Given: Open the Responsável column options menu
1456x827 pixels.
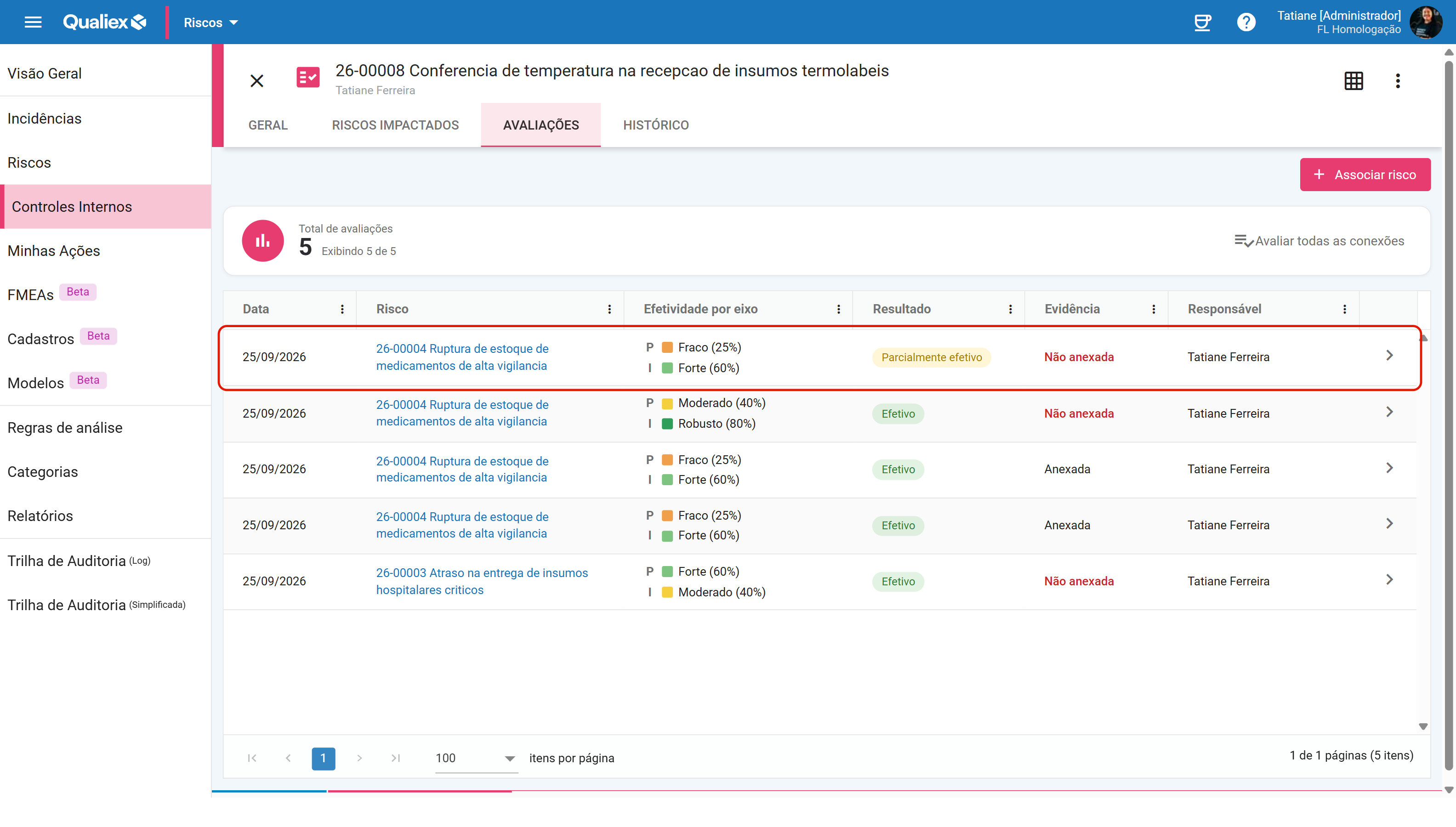Looking at the screenshot, I should [1344, 309].
